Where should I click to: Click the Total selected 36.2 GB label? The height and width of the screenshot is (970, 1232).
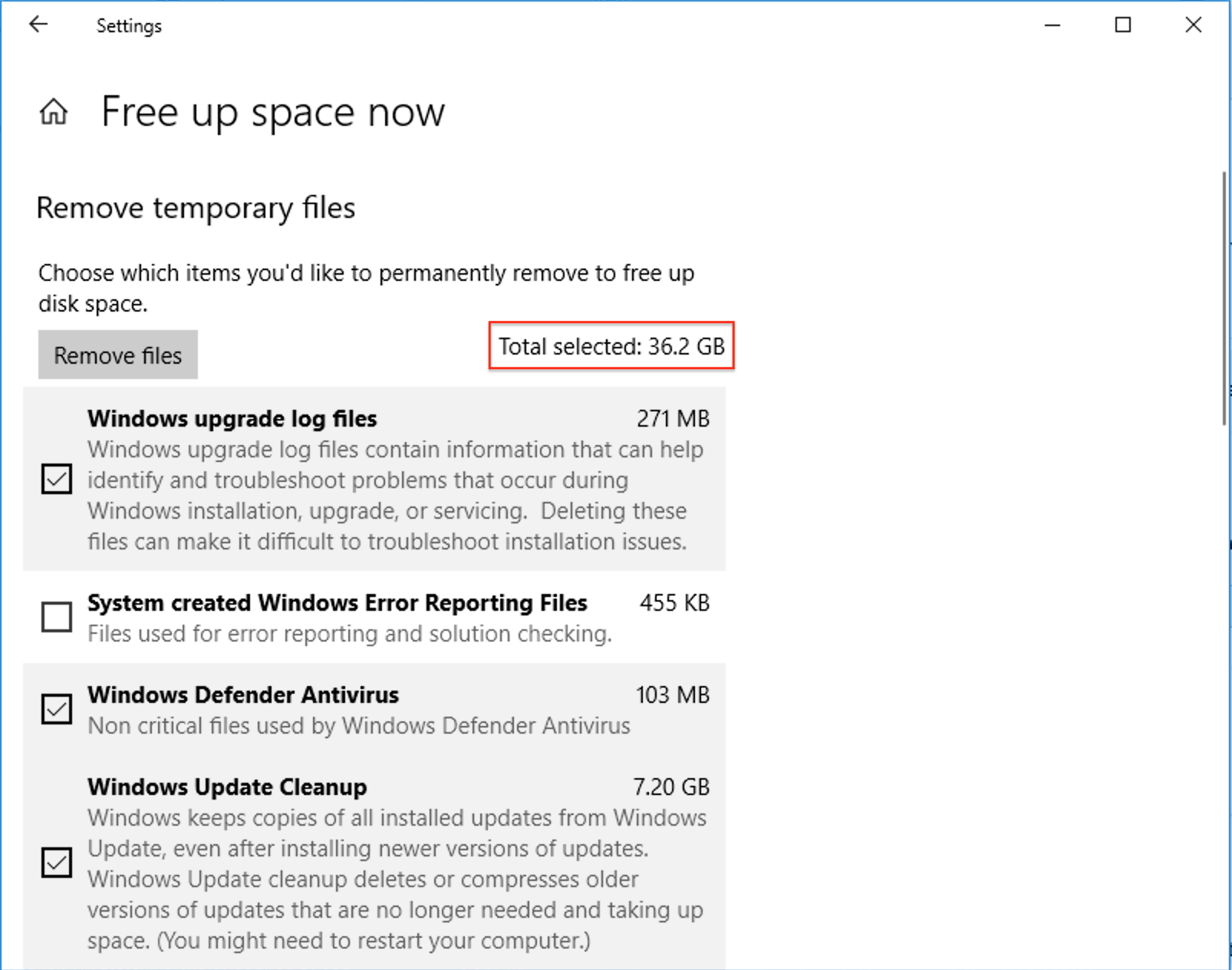pyautogui.click(x=611, y=347)
